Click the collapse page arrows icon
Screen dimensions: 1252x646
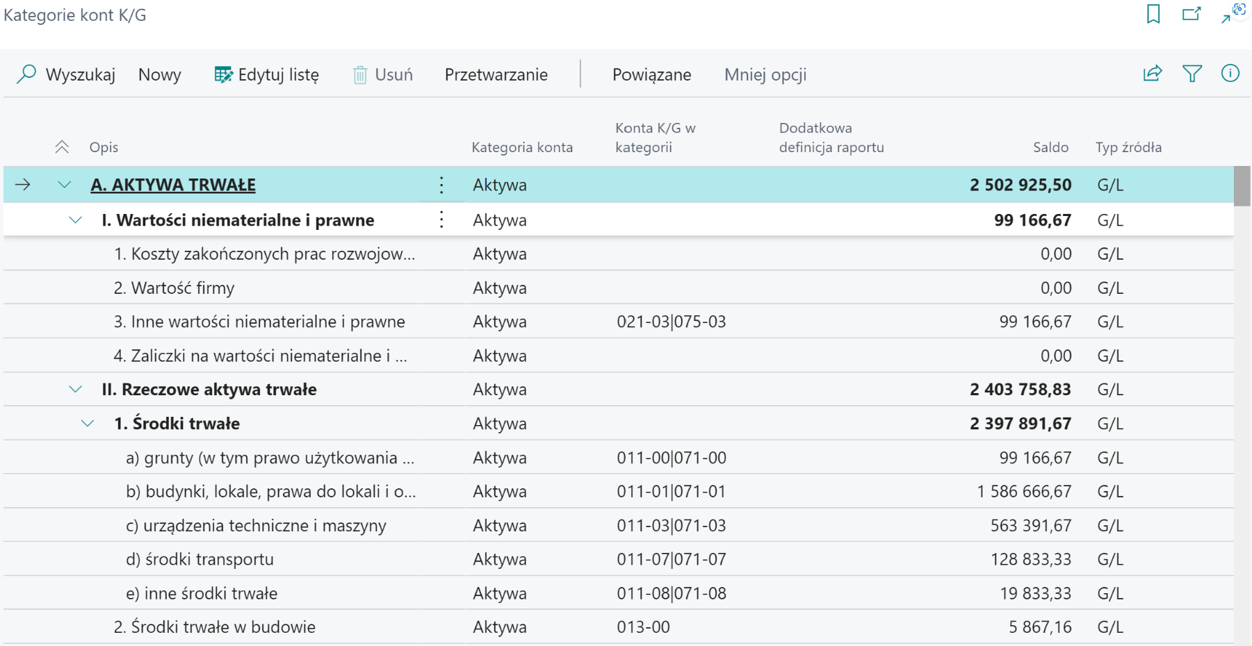pyautogui.click(x=1233, y=14)
